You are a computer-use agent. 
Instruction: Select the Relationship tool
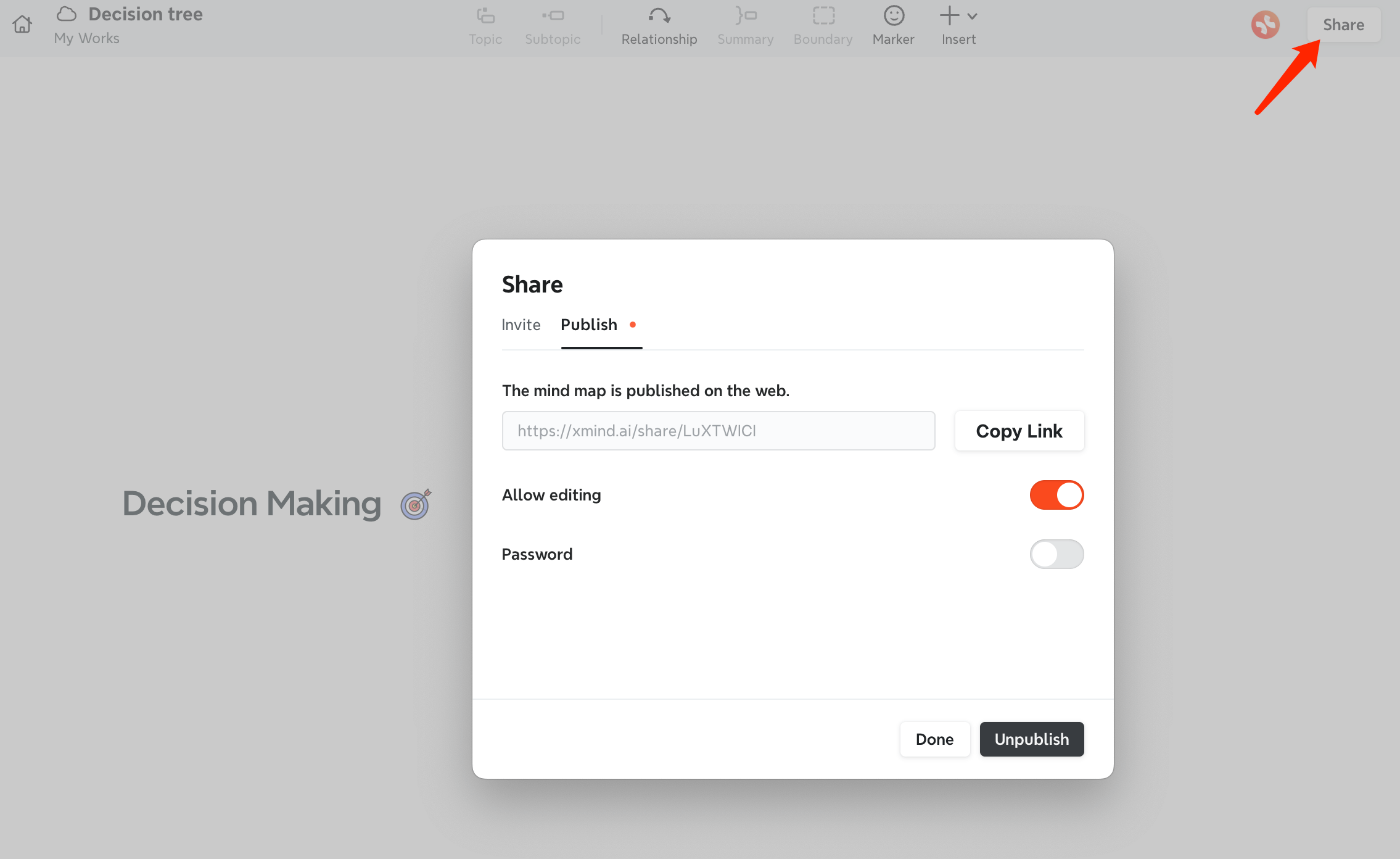[659, 26]
